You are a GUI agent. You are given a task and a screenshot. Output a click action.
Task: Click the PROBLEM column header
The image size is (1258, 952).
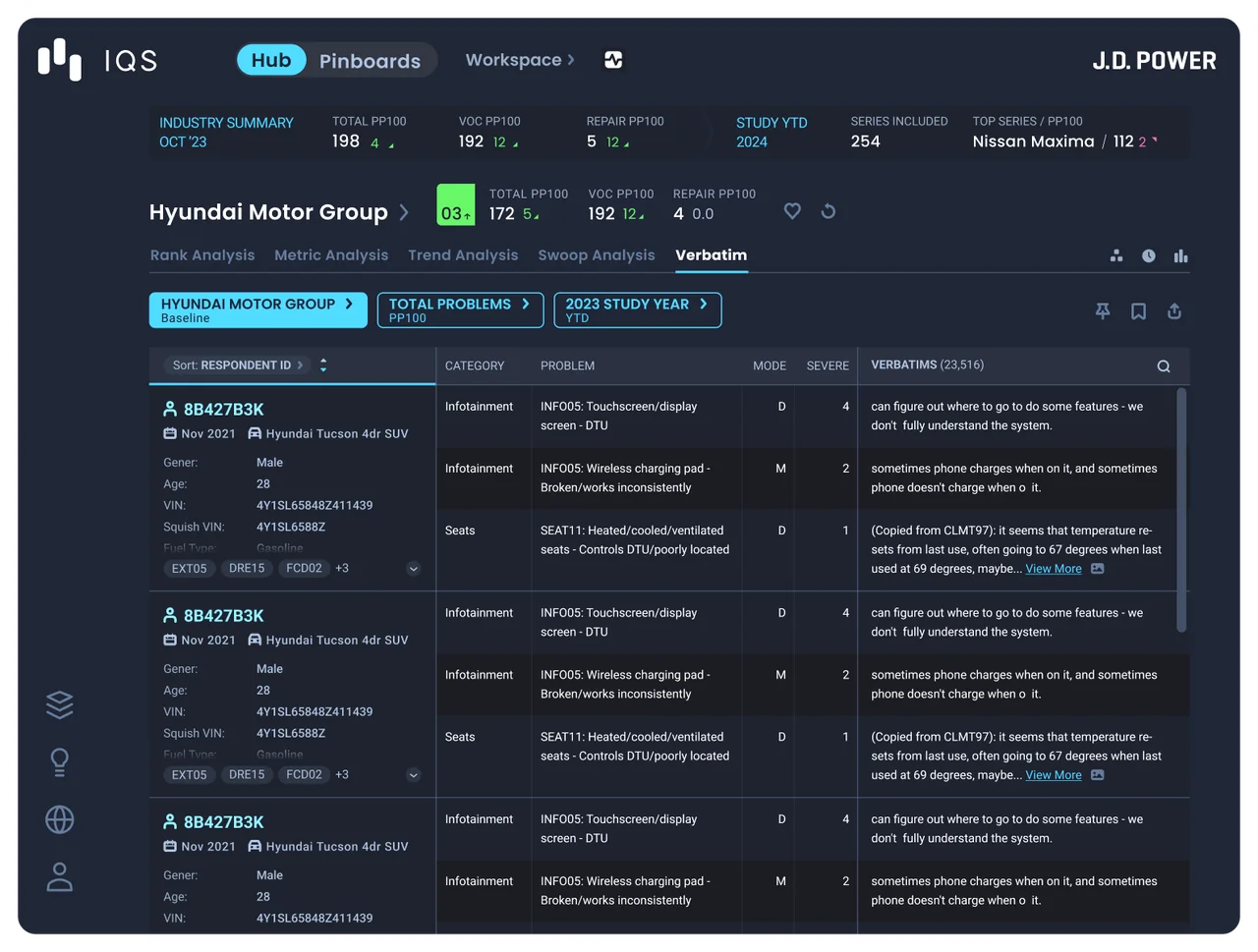(567, 365)
